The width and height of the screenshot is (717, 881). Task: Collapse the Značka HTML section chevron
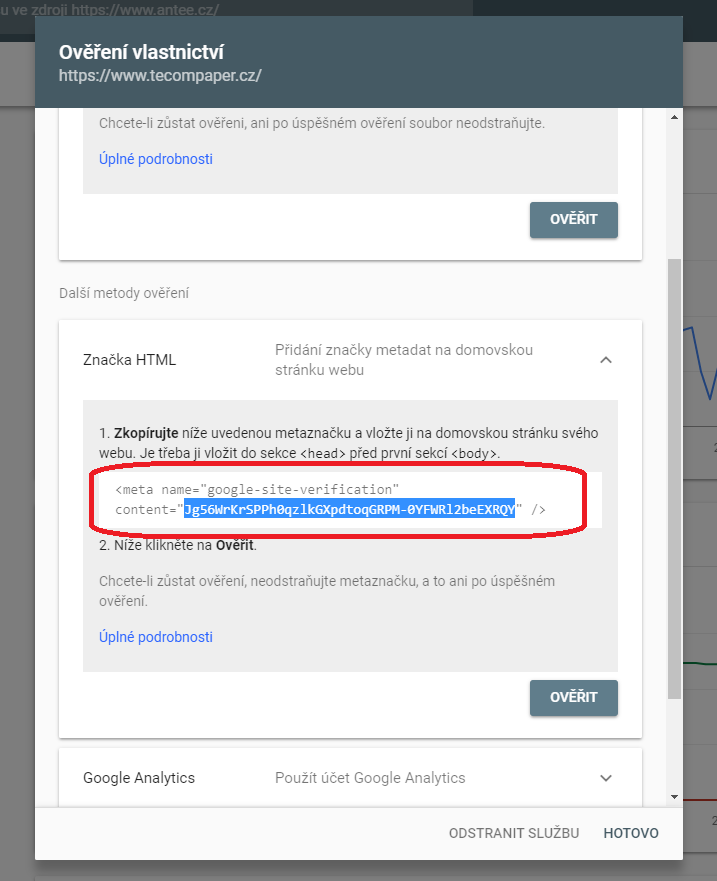point(605,360)
